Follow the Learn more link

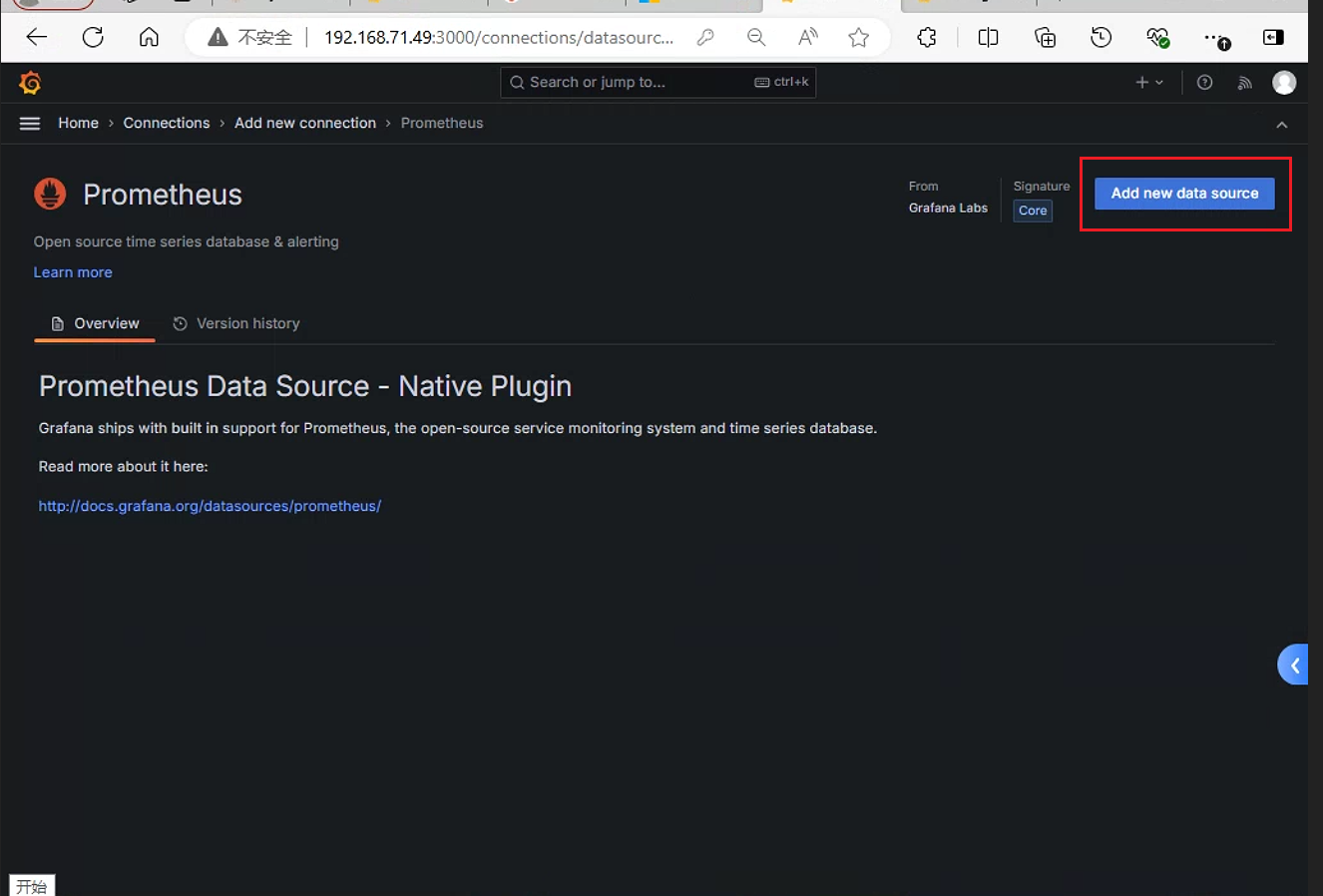click(73, 272)
